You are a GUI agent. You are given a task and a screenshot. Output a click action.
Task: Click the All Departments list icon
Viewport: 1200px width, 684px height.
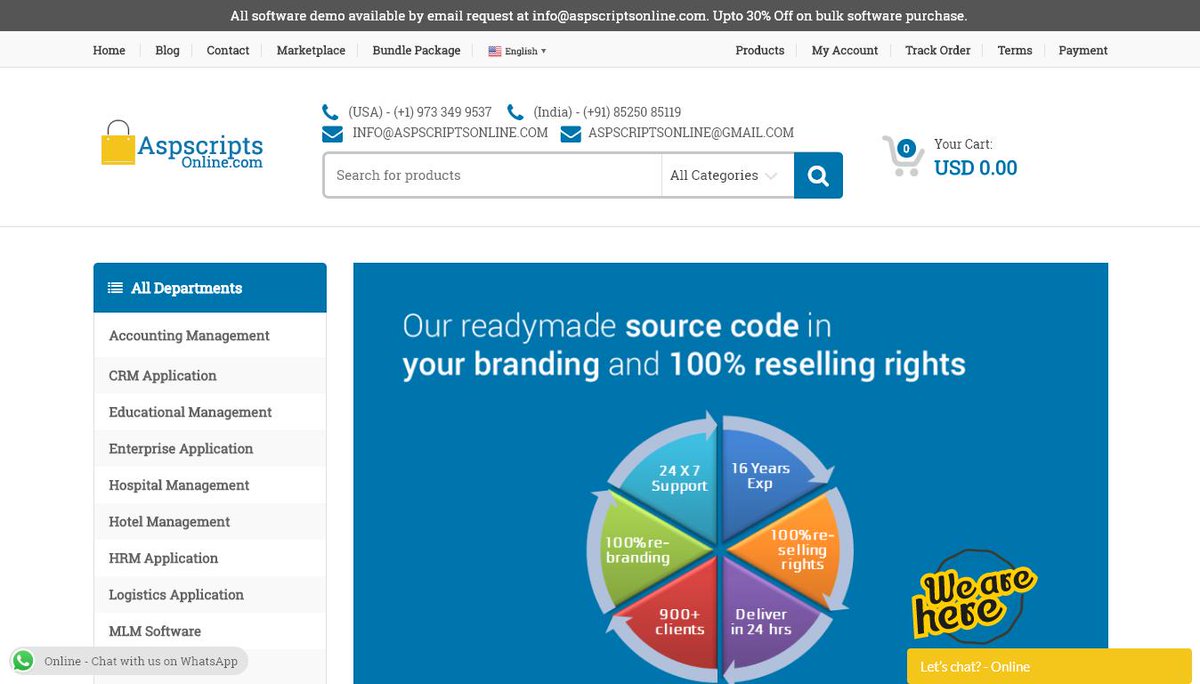115,288
